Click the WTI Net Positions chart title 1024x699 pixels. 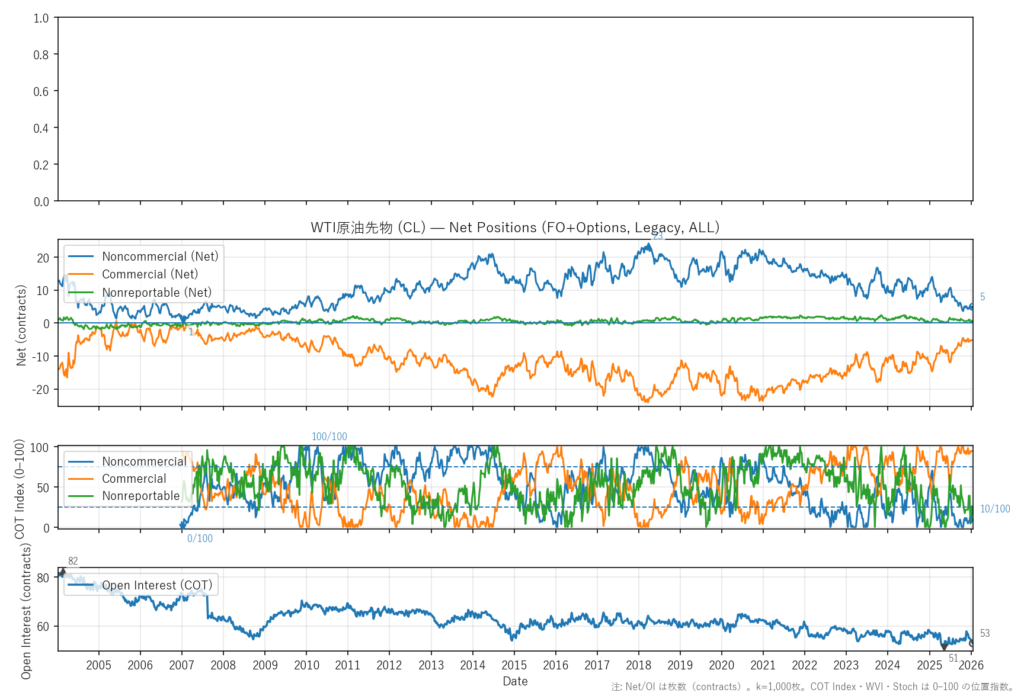pos(514,228)
